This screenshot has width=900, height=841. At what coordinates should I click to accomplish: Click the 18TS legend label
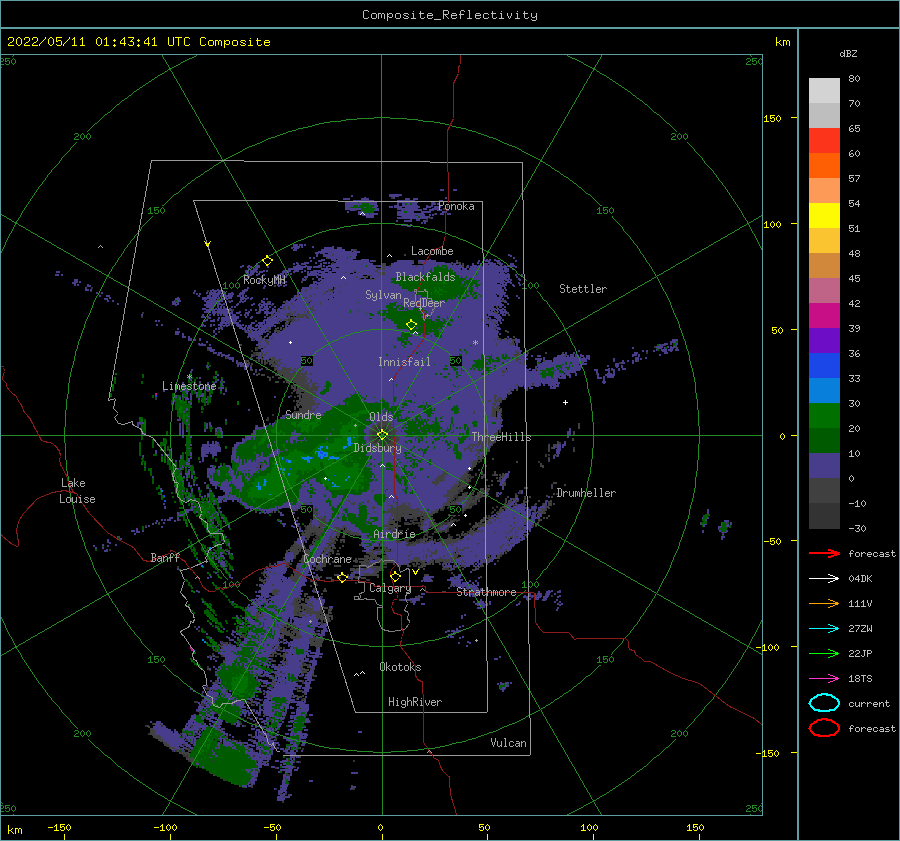(860, 679)
